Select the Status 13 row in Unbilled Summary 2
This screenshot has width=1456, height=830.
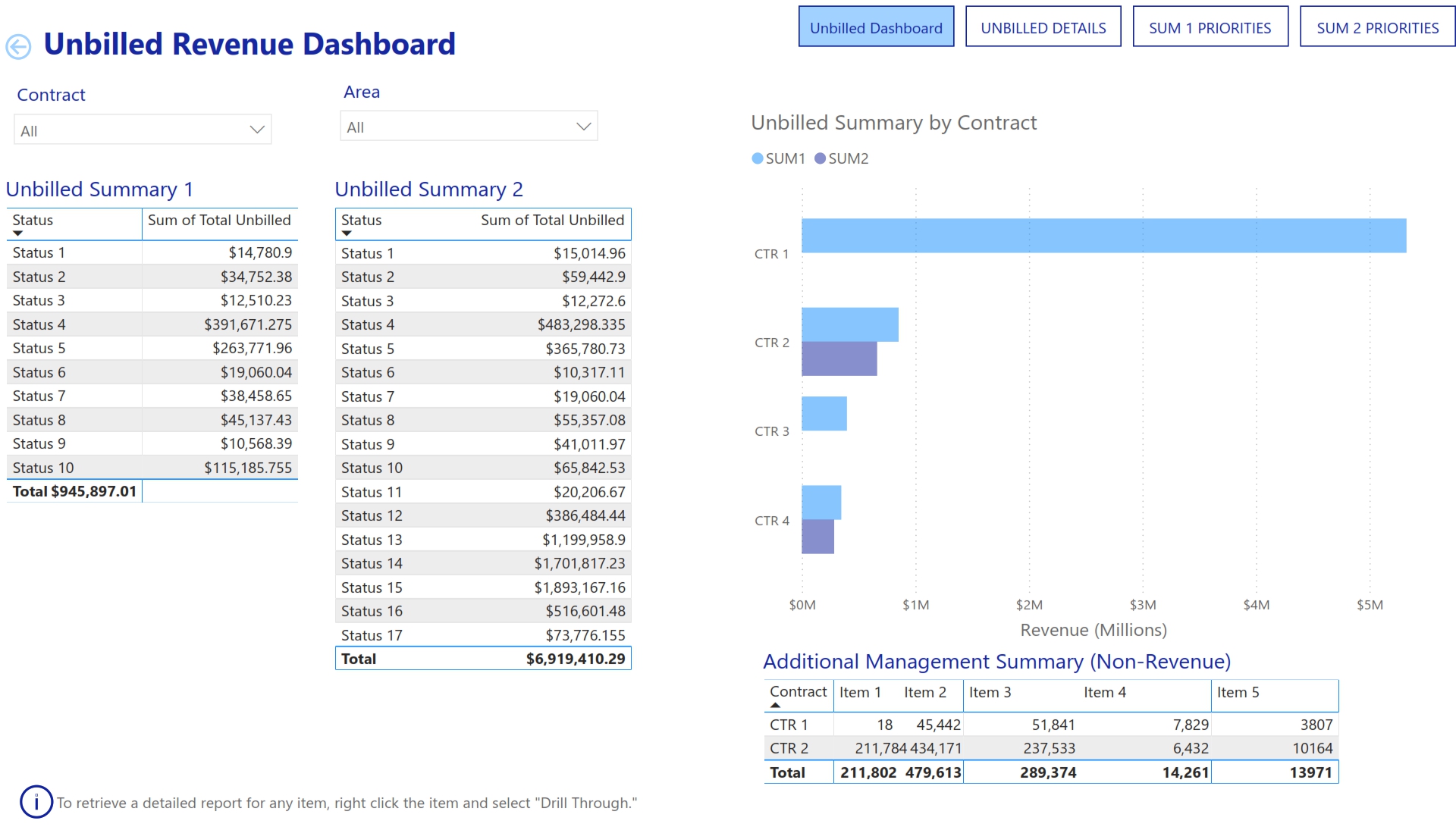(483, 539)
